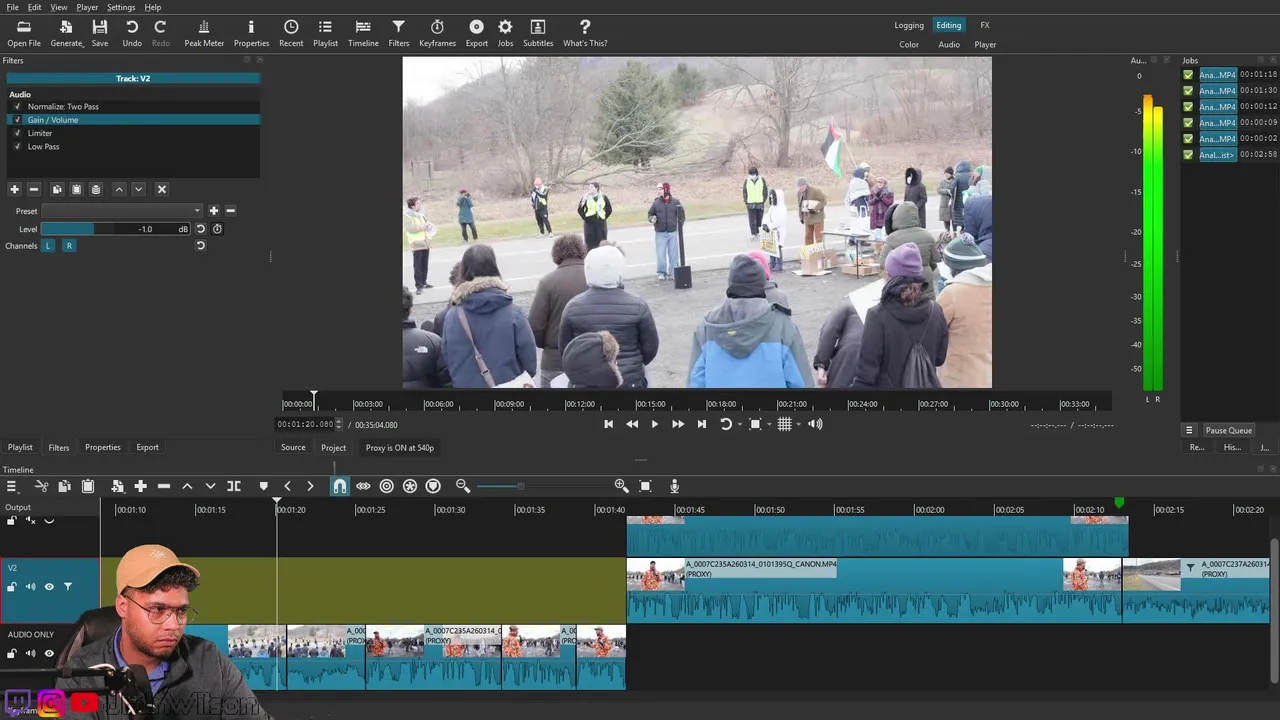This screenshot has width=1280, height=720.
Task: Open the Settings menu
Action: coord(121,7)
